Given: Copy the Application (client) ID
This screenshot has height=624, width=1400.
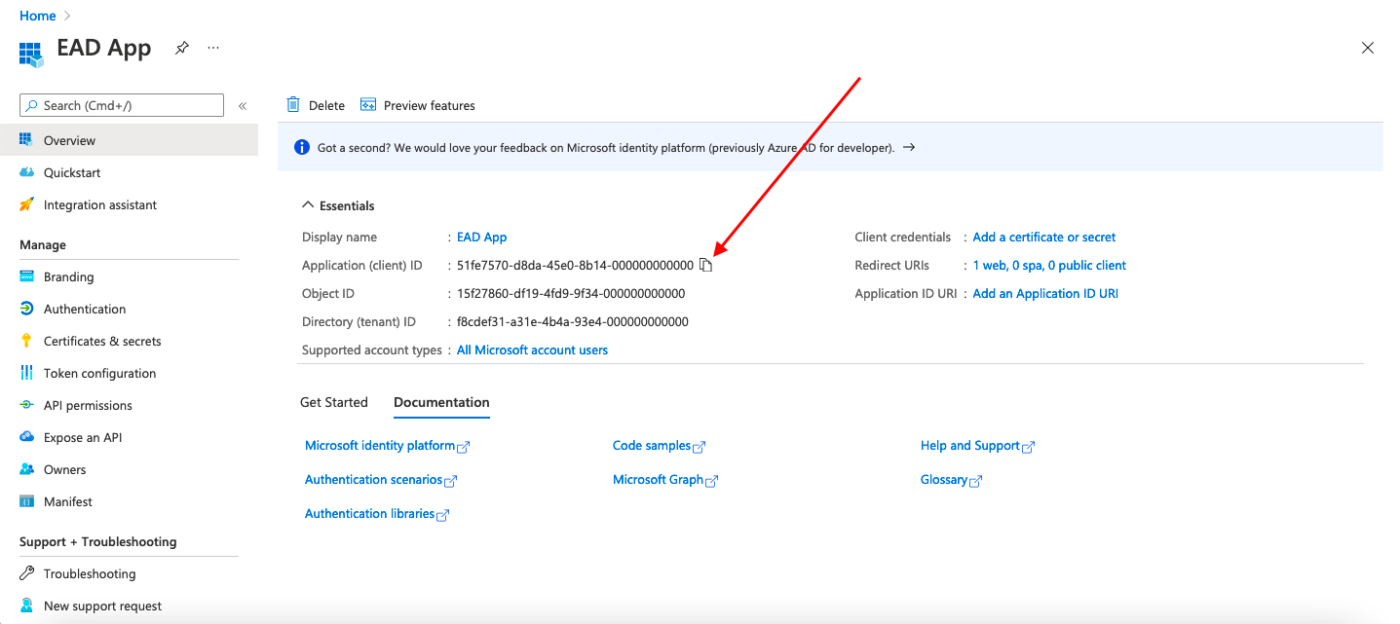Looking at the screenshot, I should pos(706,265).
